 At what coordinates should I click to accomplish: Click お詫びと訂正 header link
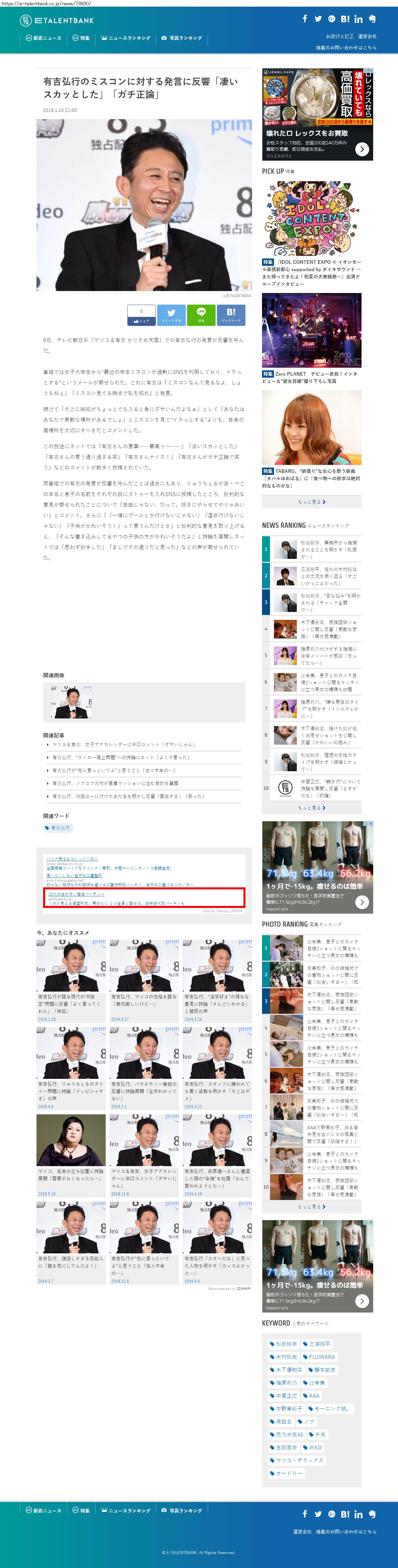click(340, 37)
